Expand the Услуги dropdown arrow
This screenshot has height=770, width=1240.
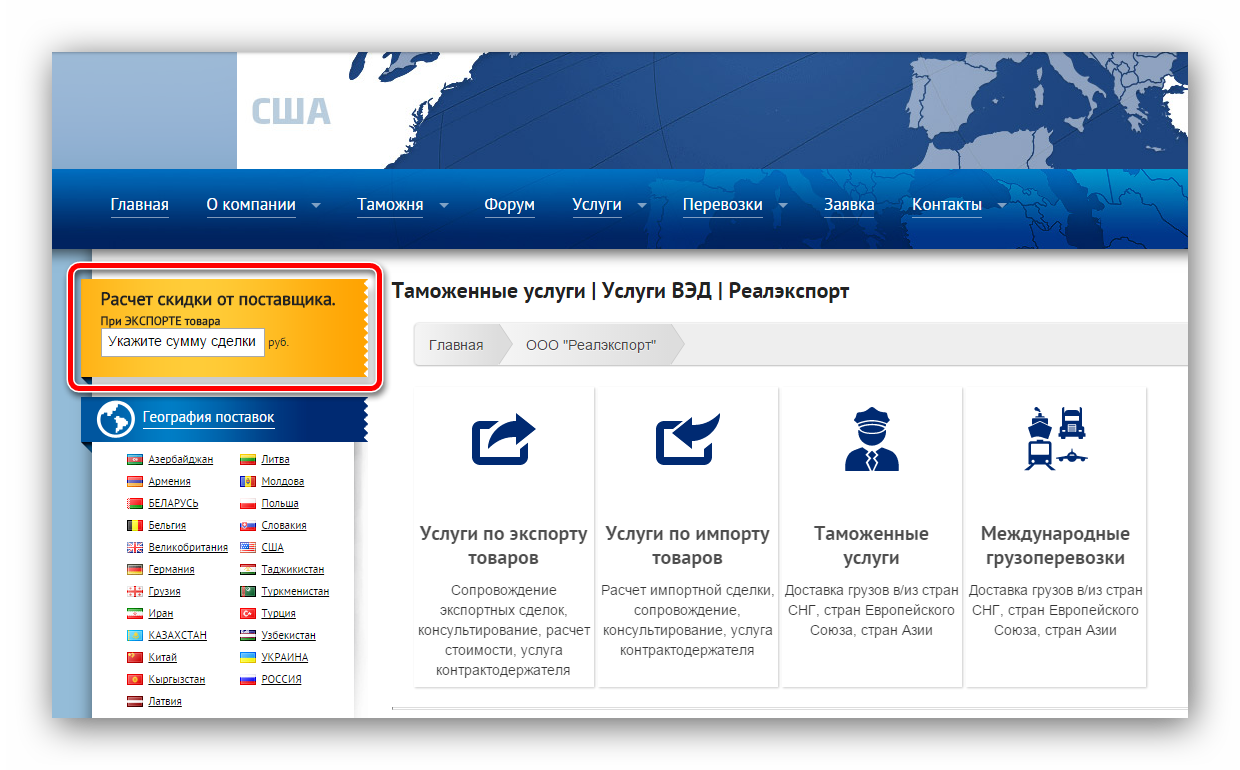tap(642, 206)
